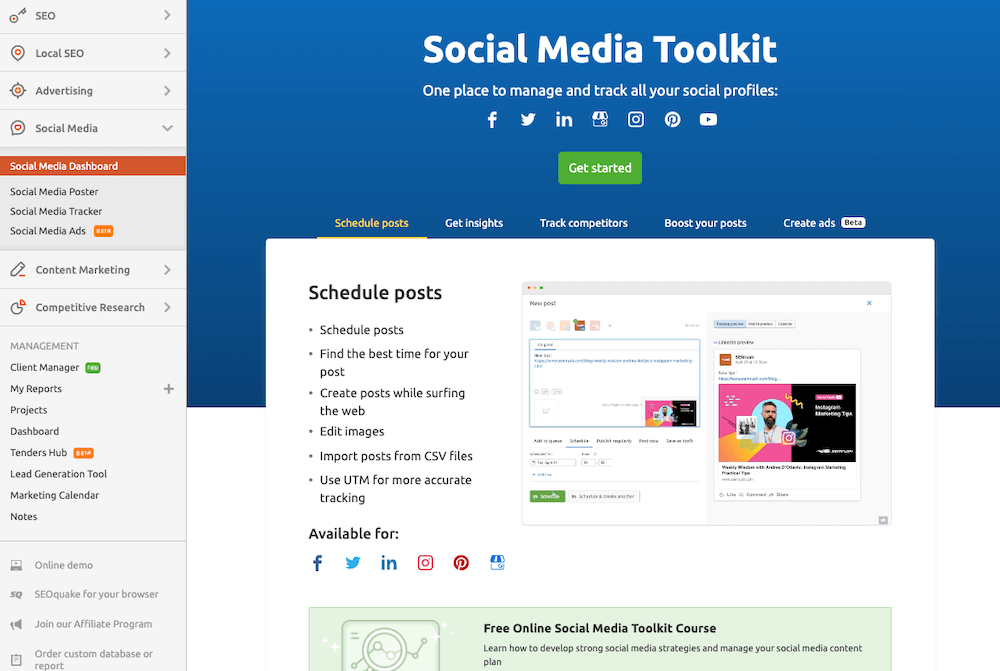Open Dashboard in Management section

click(x=34, y=431)
